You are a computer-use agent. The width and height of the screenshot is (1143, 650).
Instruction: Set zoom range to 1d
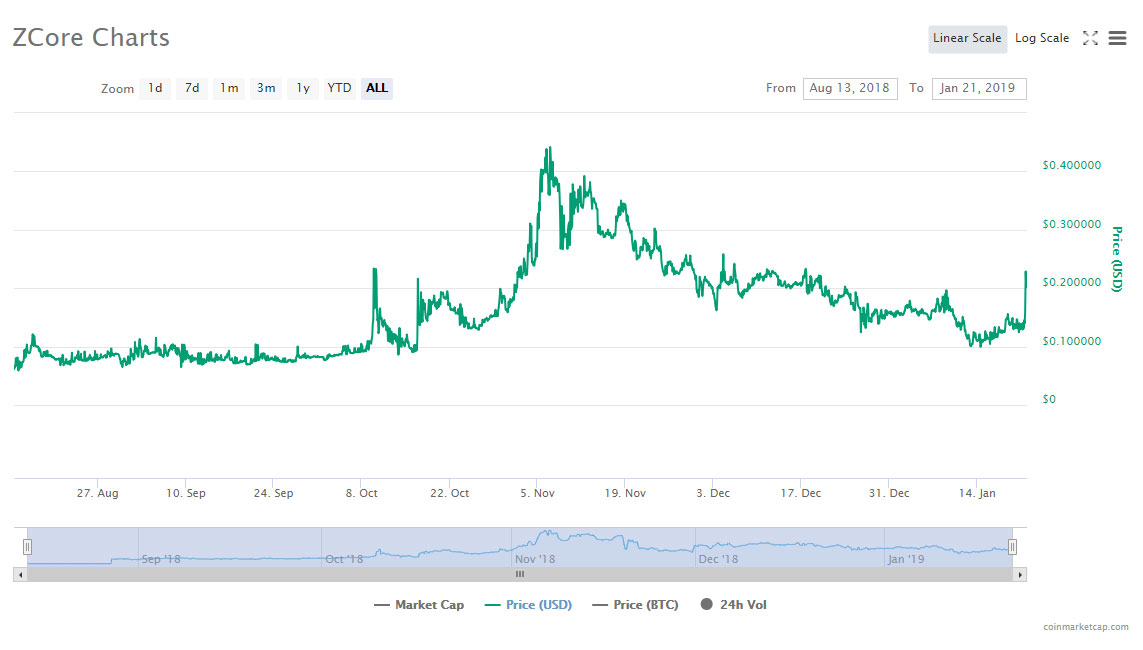(x=155, y=88)
